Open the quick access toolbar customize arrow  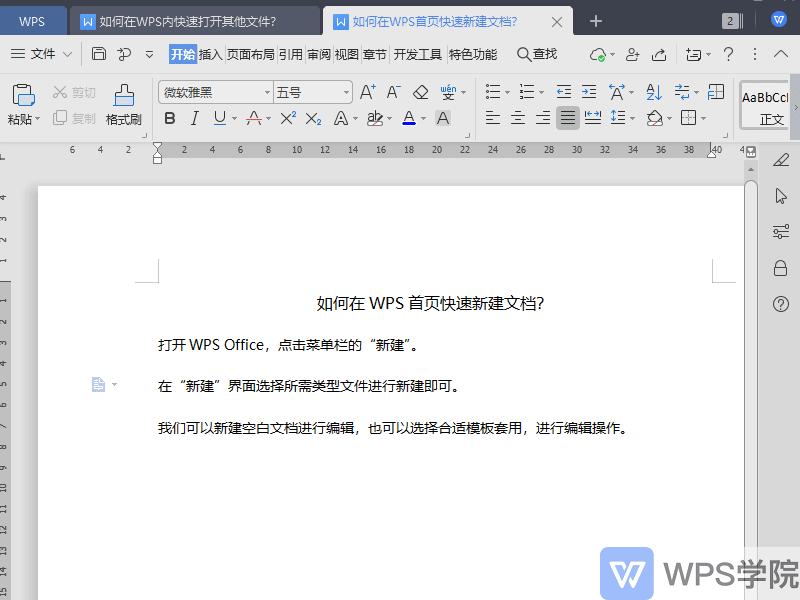[x=149, y=54]
